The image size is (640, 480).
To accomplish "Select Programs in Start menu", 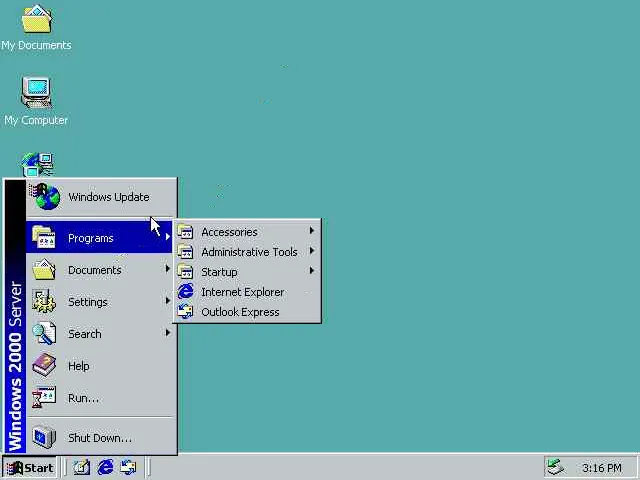I will tap(100, 237).
